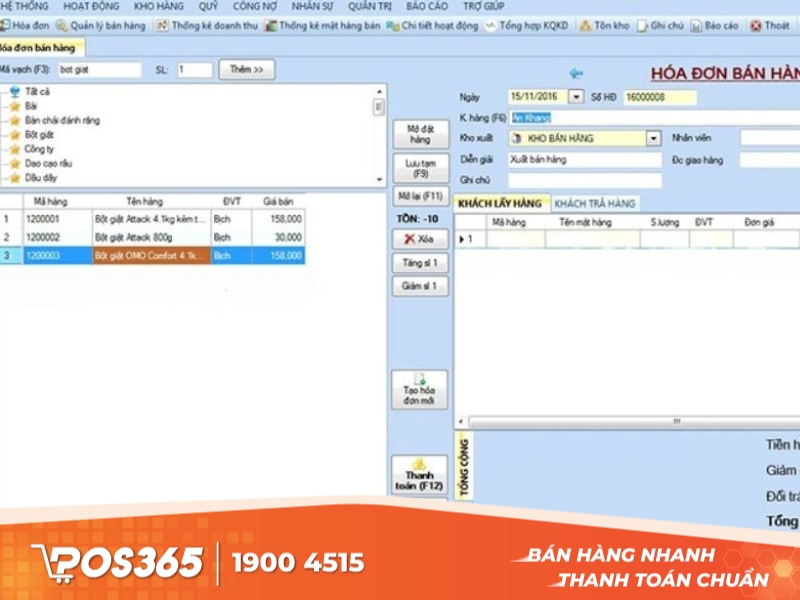The image size is (800, 600).
Task: Click the Mã vạch barcode input field
Action: click(x=99, y=70)
